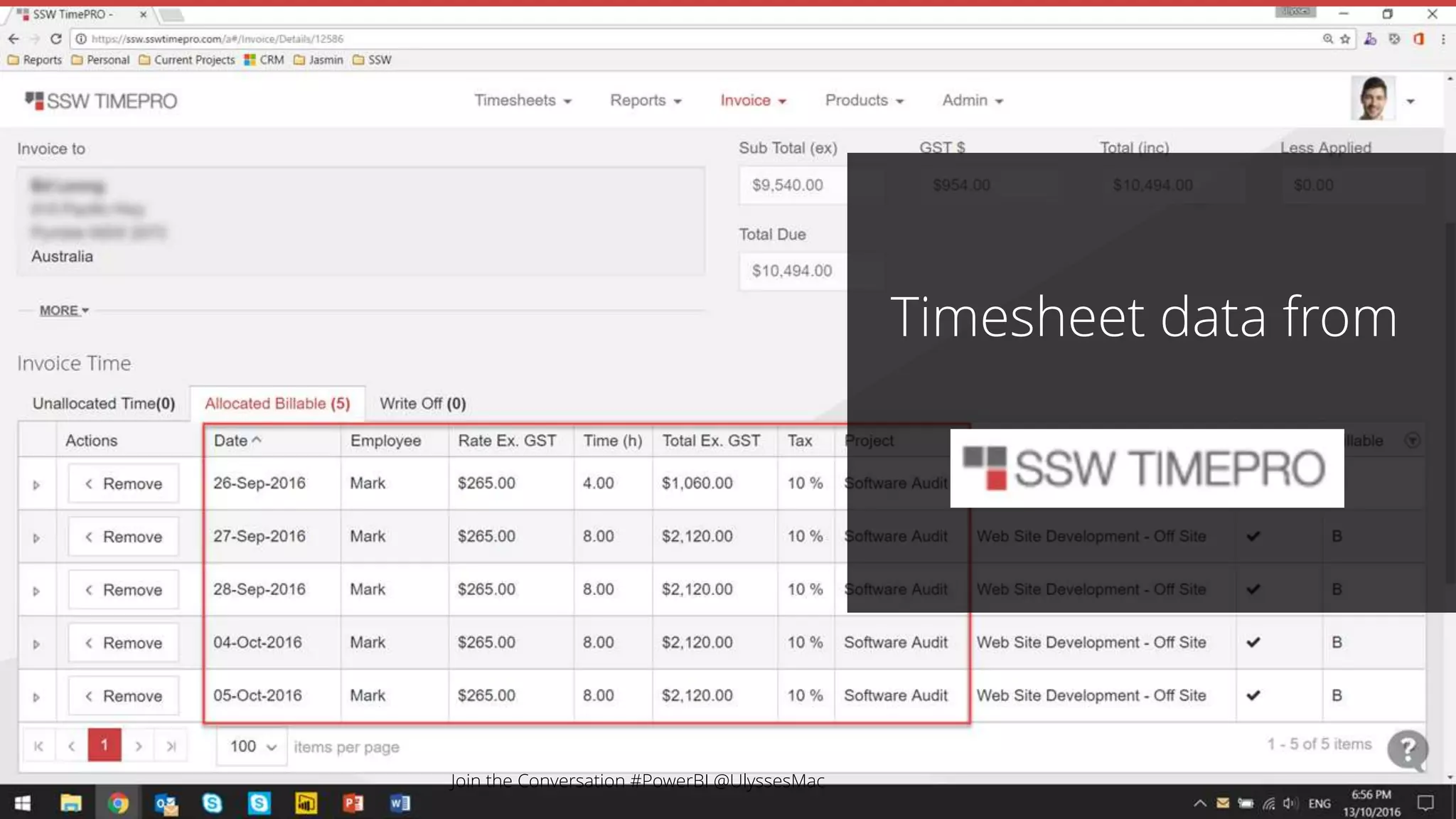Expand the 04-Oct-2016 row details
Image resolution: width=1456 pixels, height=819 pixels.
click(36, 644)
